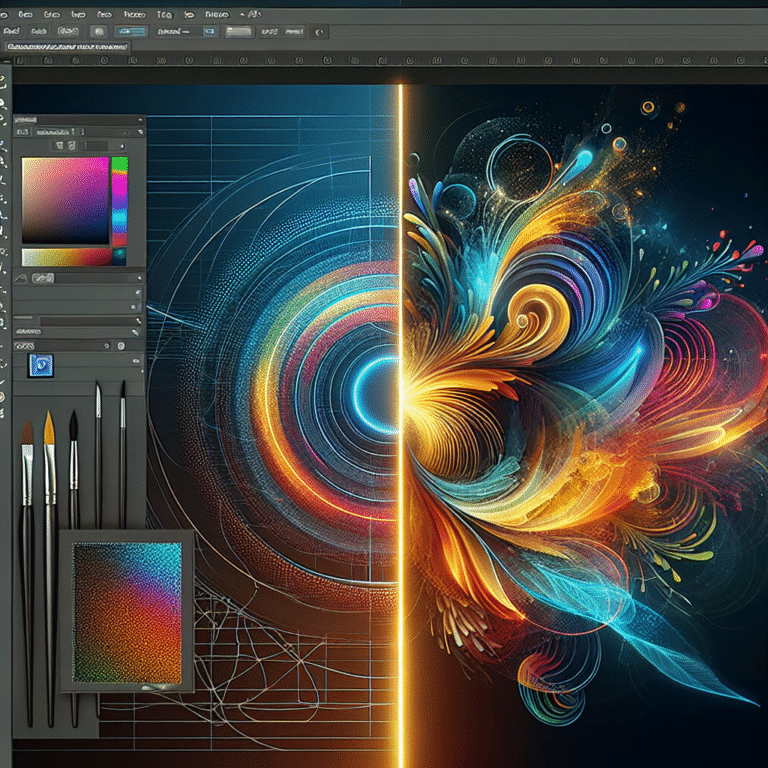Toggle the highlighted blue option in the options bar
768x768 pixels.
[131, 31]
